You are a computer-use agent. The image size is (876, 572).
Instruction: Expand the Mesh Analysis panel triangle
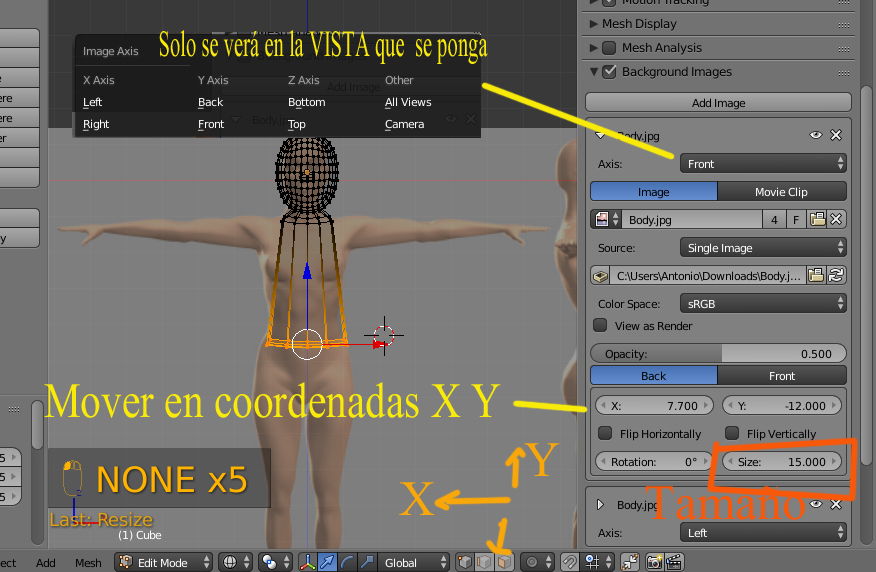[593, 48]
